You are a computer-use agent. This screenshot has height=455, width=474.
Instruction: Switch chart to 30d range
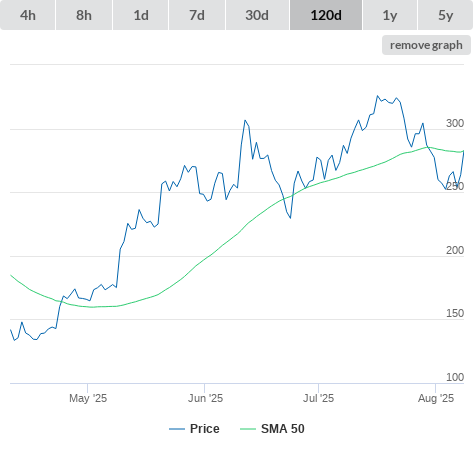click(x=257, y=15)
